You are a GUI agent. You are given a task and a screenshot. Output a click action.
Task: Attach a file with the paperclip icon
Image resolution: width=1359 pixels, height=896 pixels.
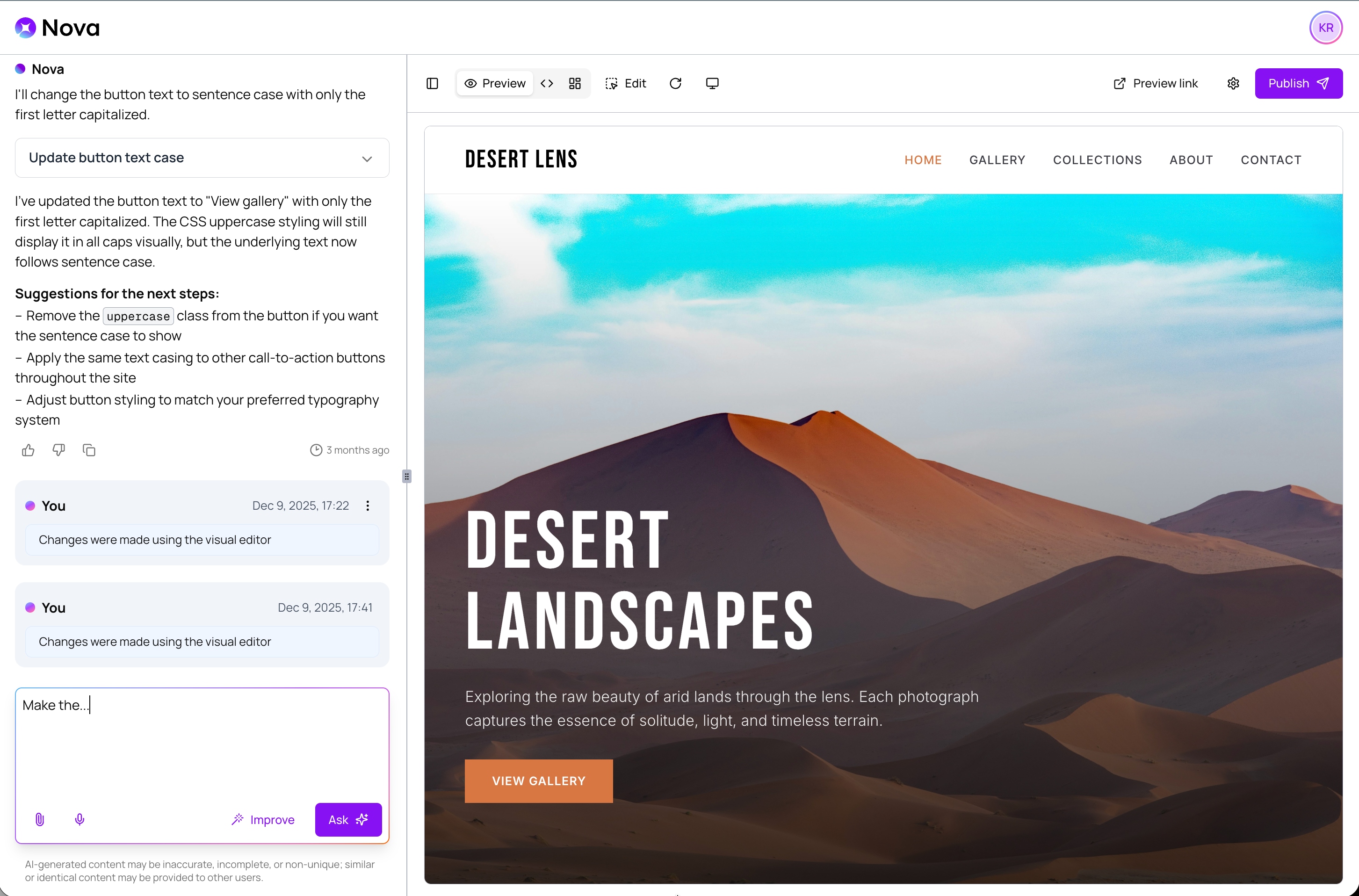pos(39,819)
